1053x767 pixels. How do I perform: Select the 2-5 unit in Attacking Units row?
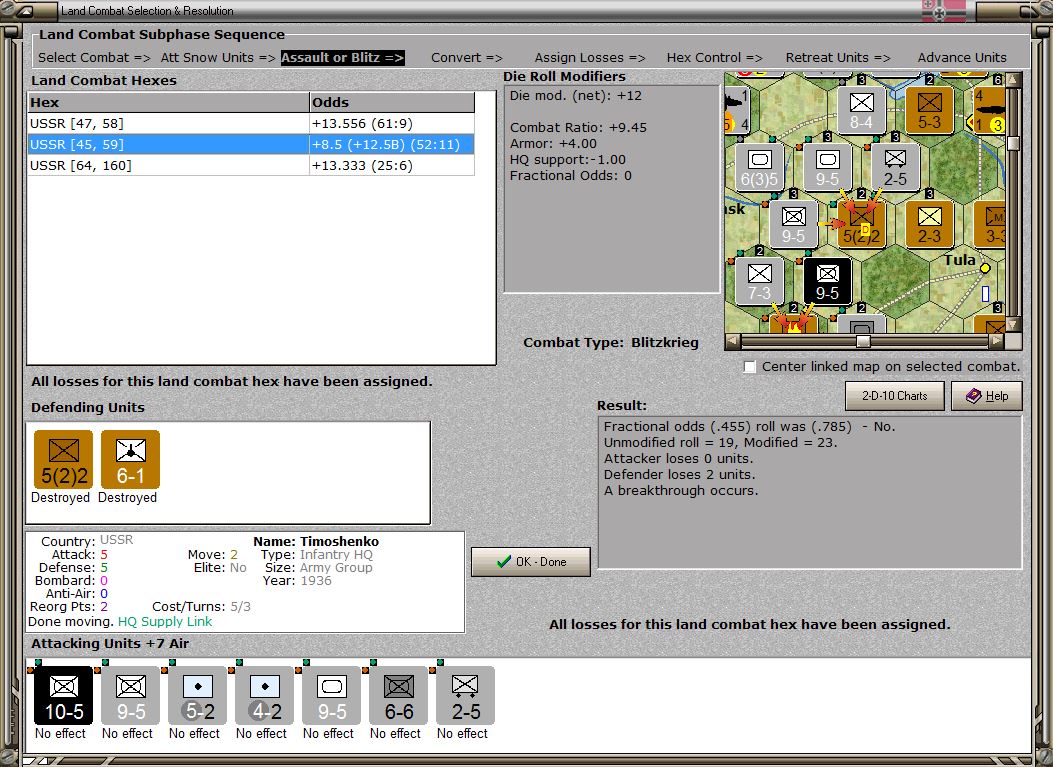tap(464, 696)
